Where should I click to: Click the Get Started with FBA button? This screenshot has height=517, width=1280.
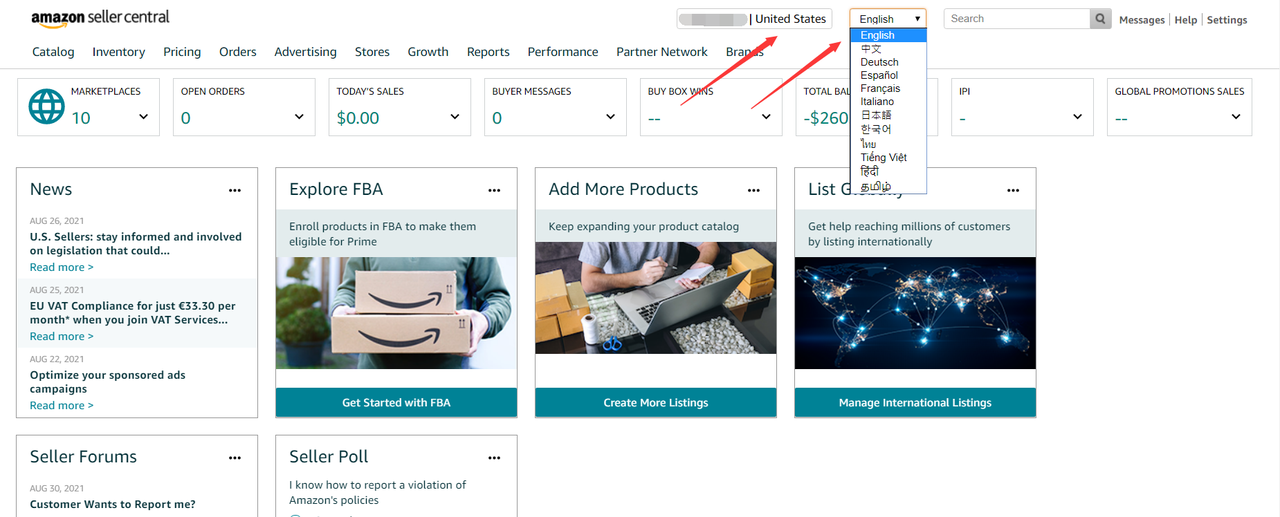396,403
